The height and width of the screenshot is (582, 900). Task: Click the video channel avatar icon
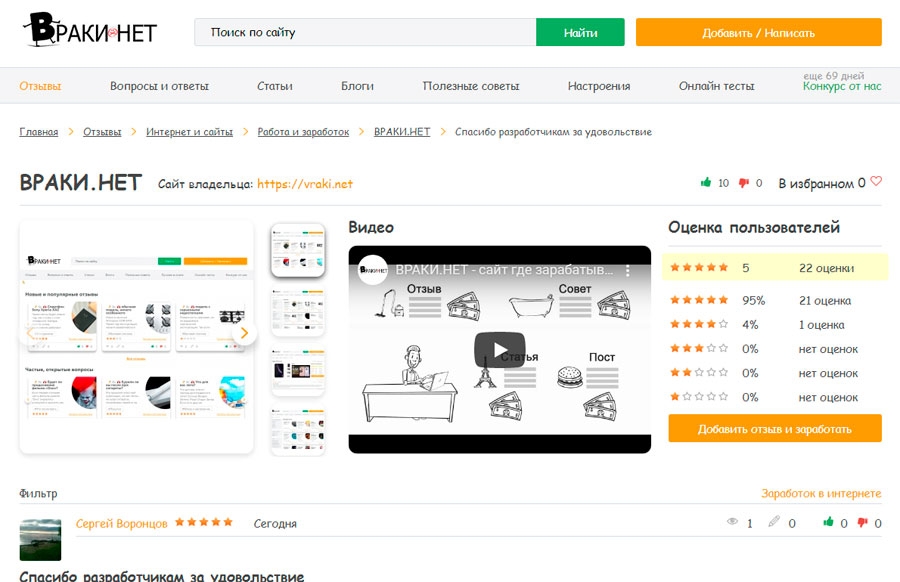coord(373,270)
